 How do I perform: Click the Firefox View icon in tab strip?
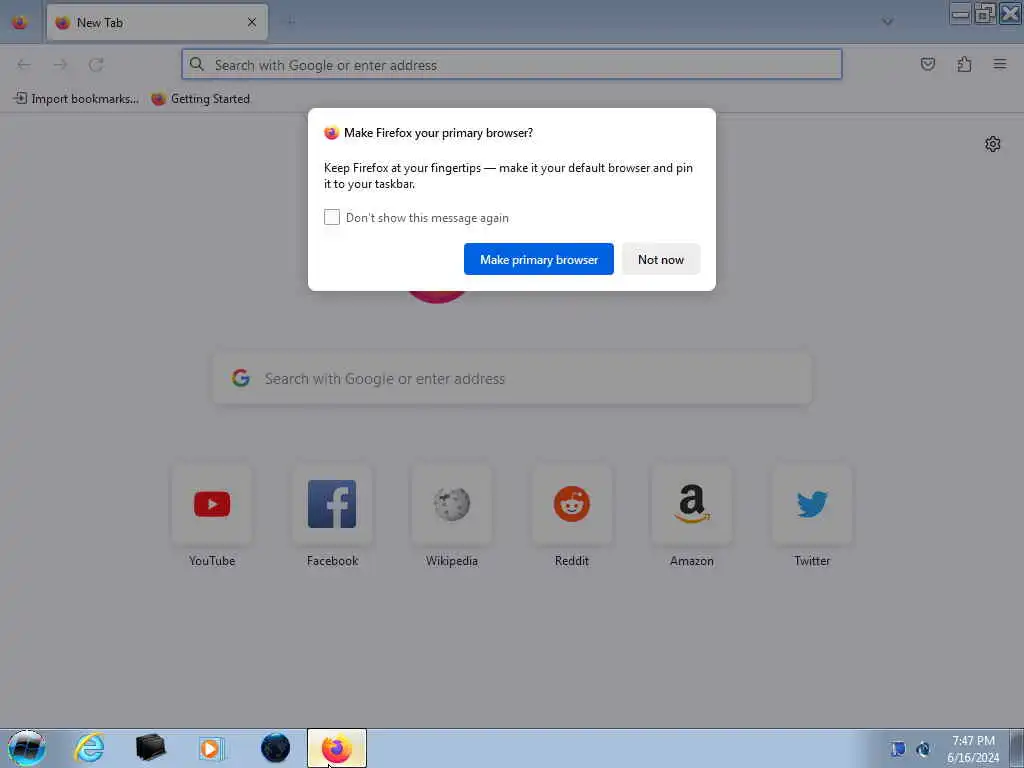[20, 22]
